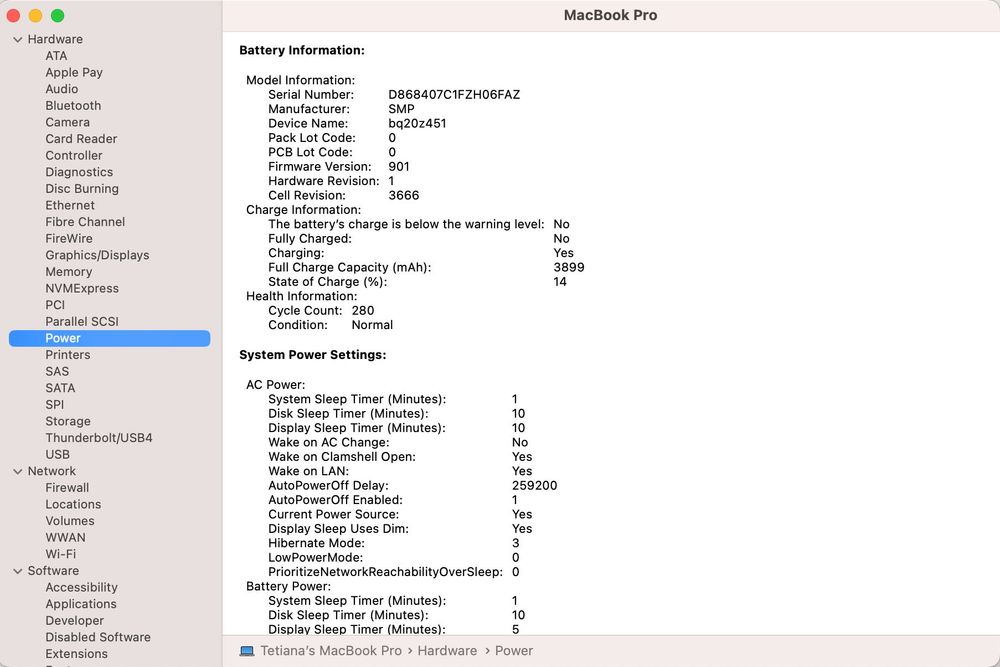
Task: Show Bluetooth information
Action: 73,106
